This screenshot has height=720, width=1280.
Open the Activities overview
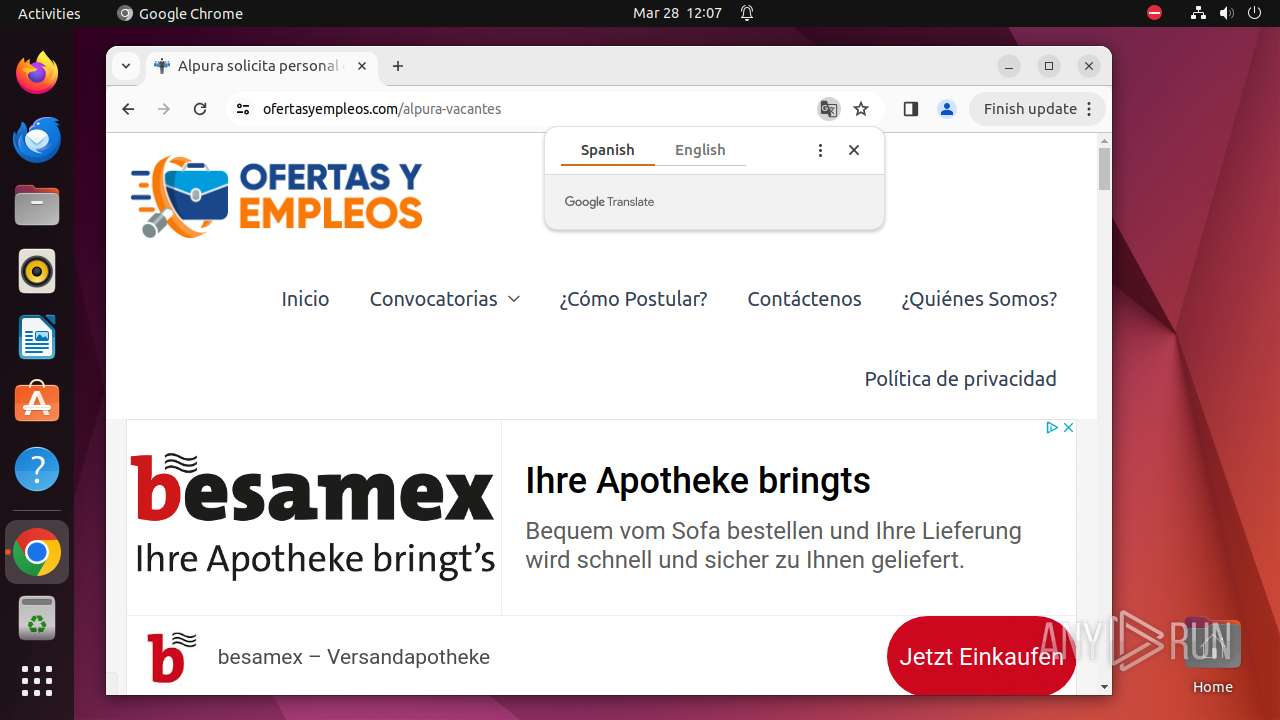coord(49,13)
